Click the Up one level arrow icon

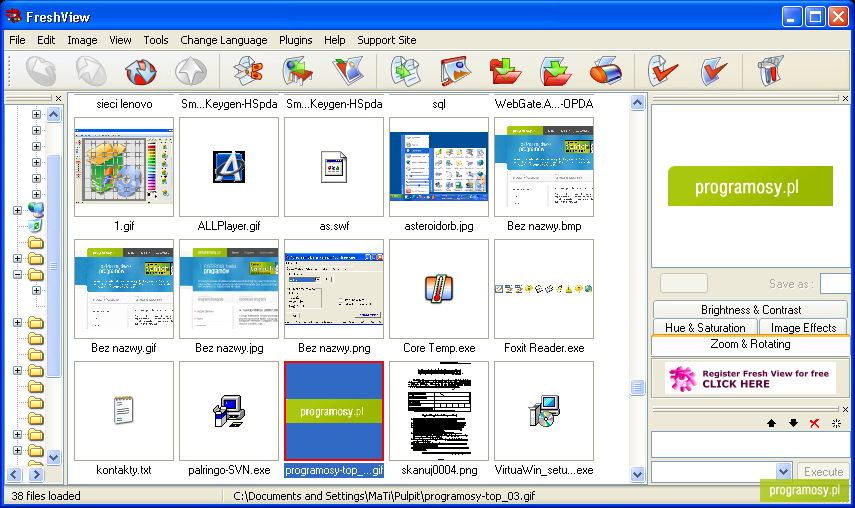click(191, 71)
